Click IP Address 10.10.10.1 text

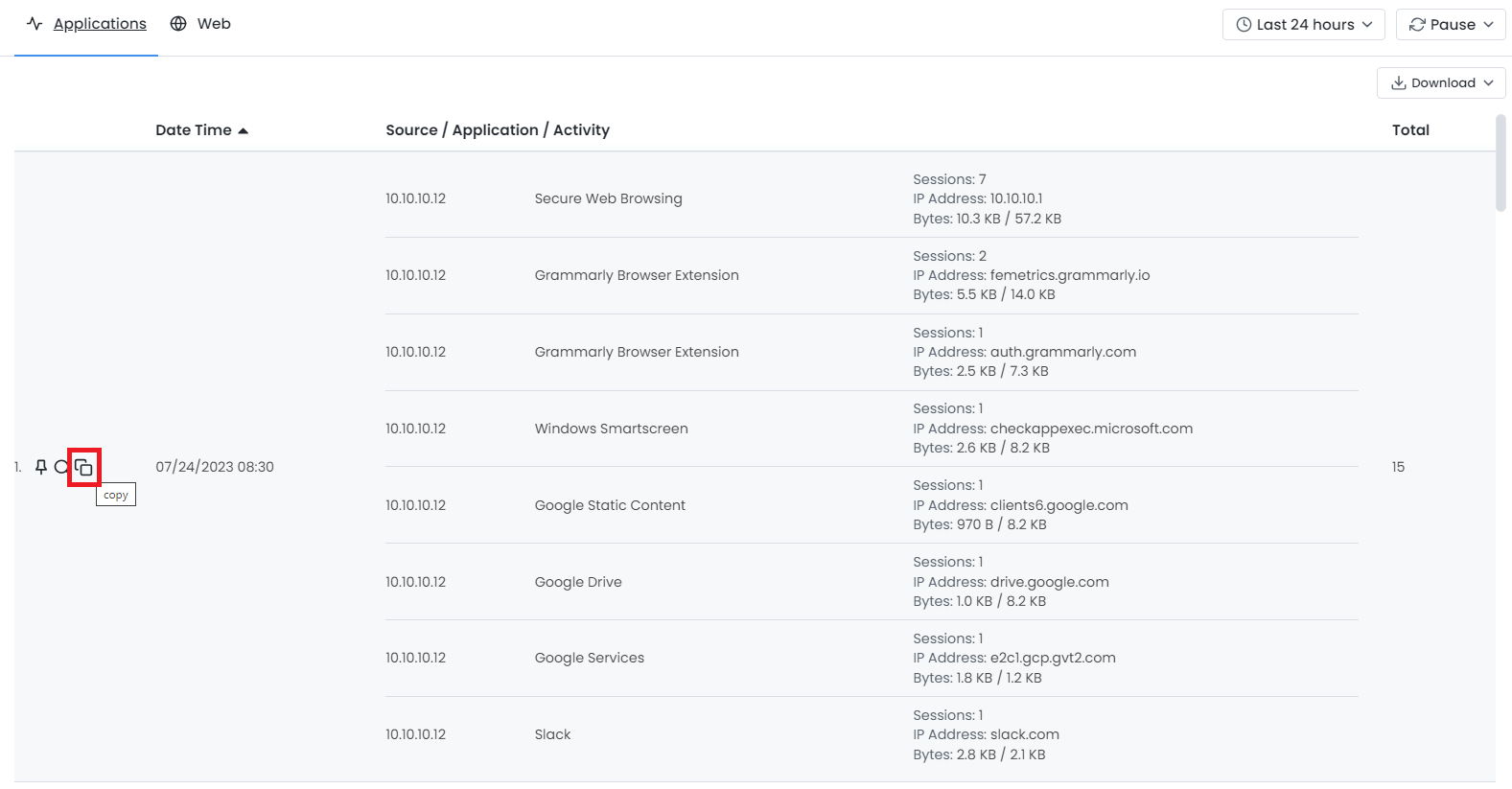[x=978, y=198]
